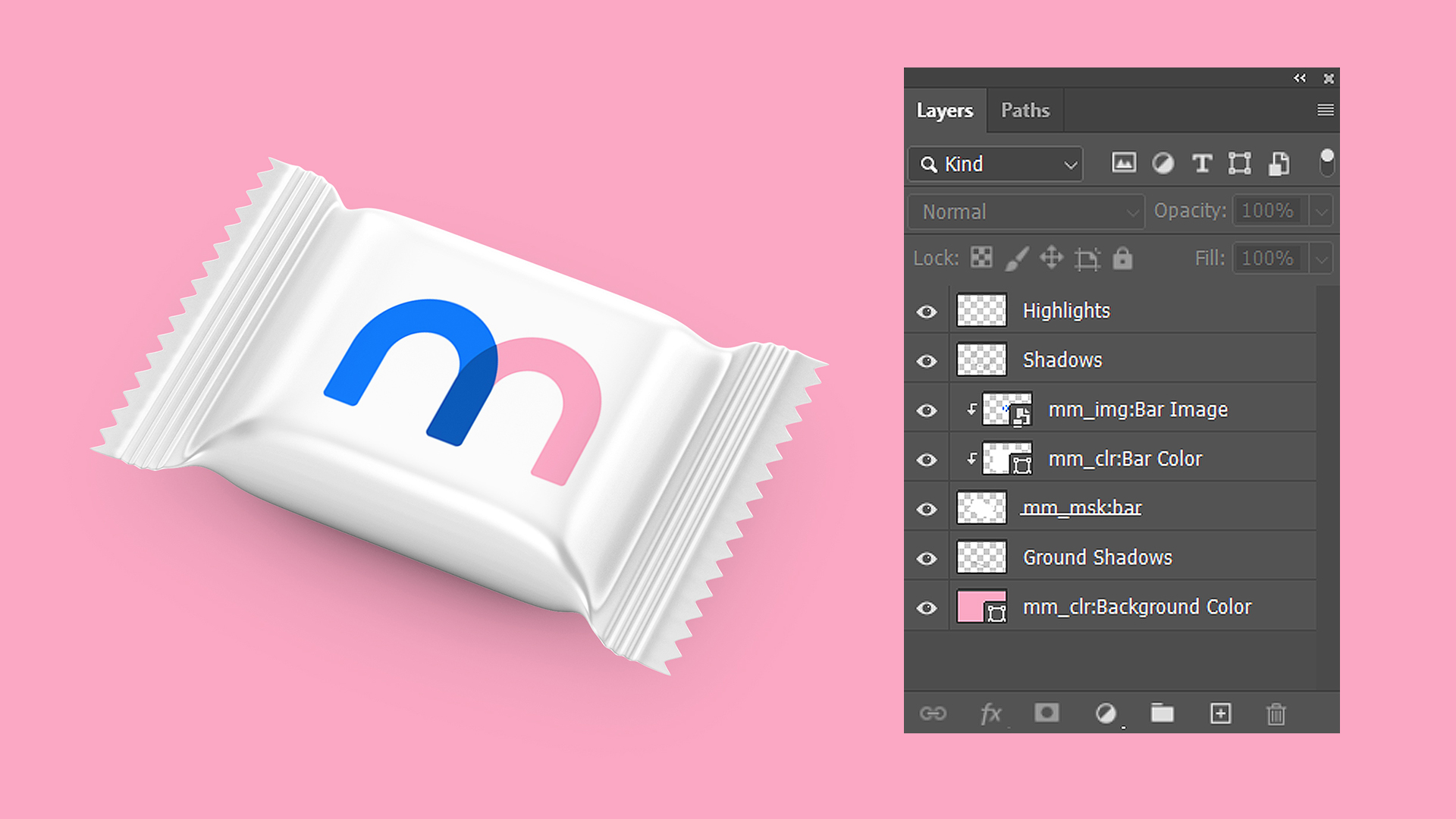This screenshot has height=819, width=1456.
Task: Filter layers by smart object icon
Action: 1279,163
